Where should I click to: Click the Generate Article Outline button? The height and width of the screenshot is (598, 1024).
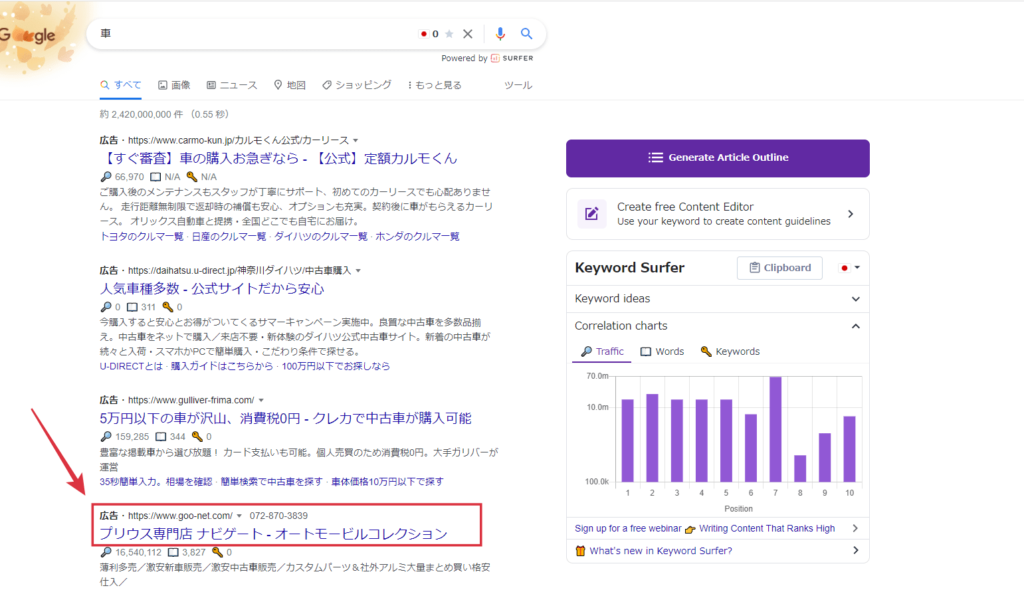[718, 158]
